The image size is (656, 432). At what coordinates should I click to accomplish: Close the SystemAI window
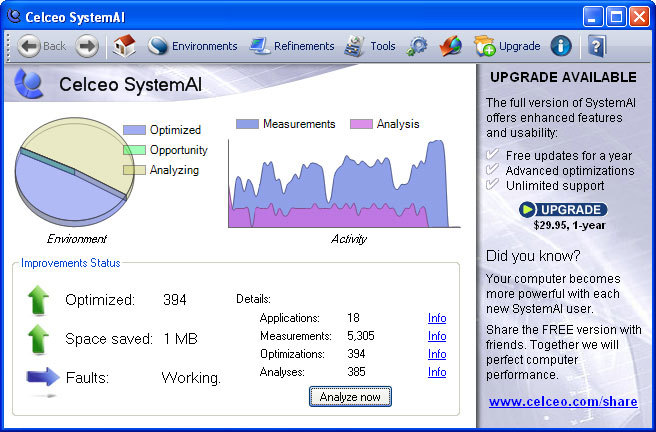pyautogui.click(x=640, y=17)
